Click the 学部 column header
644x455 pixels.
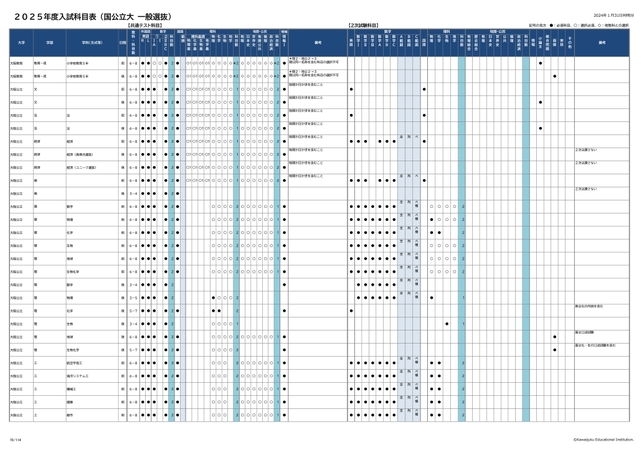coord(47,43)
